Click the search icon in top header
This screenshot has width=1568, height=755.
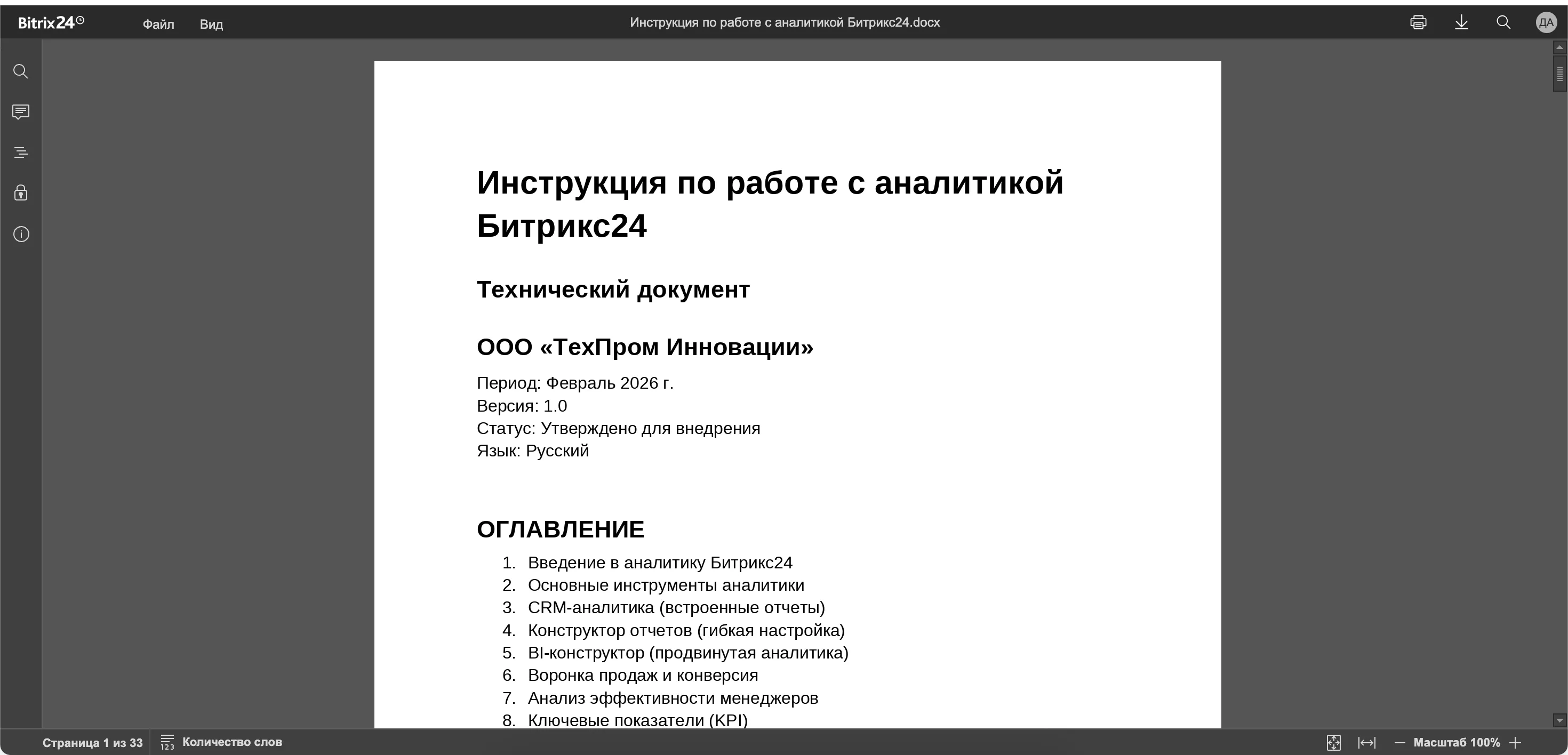(x=1503, y=22)
